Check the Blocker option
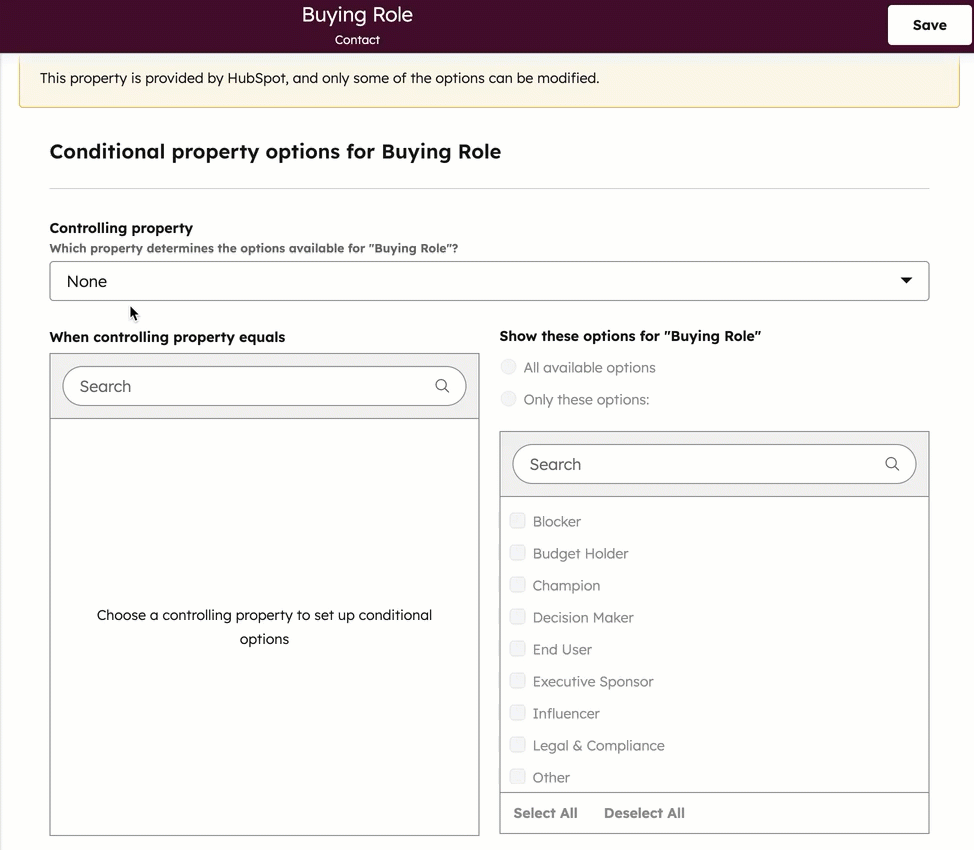The image size is (974, 850). click(518, 521)
